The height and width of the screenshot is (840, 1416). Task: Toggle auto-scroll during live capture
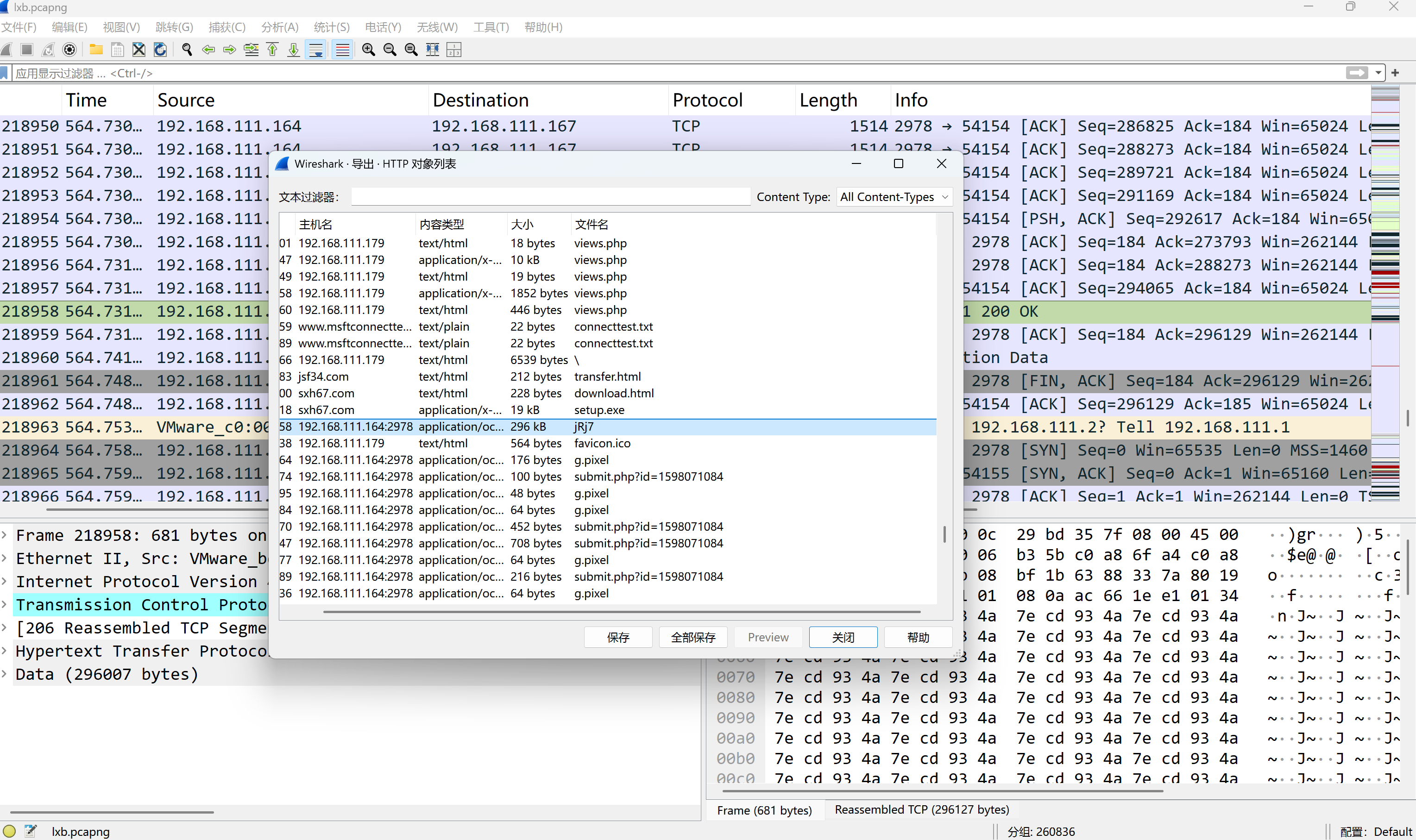pyautogui.click(x=316, y=50)
